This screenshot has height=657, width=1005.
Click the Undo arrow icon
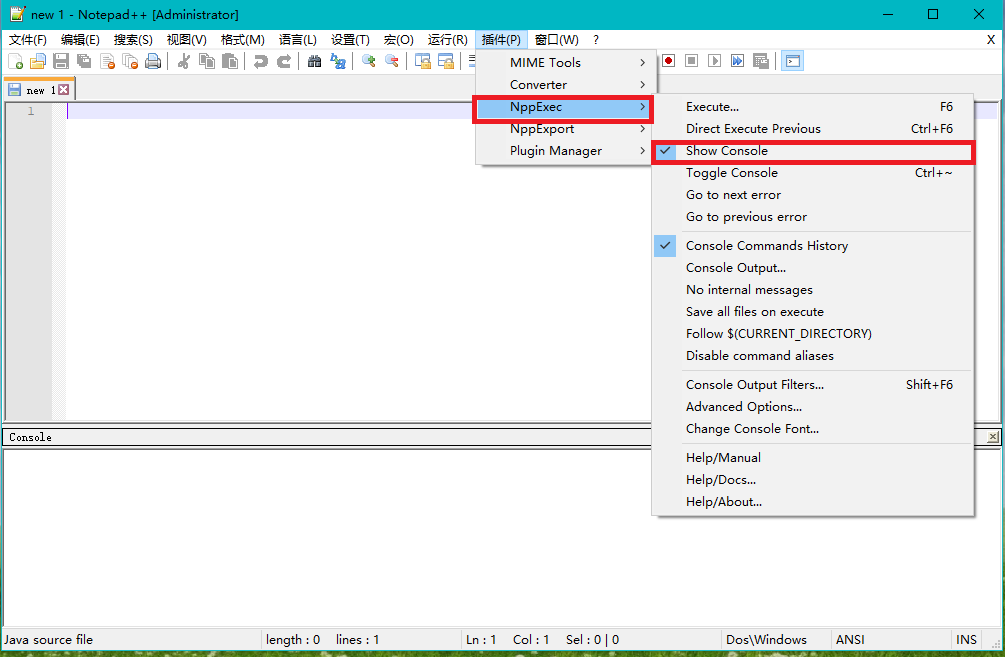[x=260, y=62]
